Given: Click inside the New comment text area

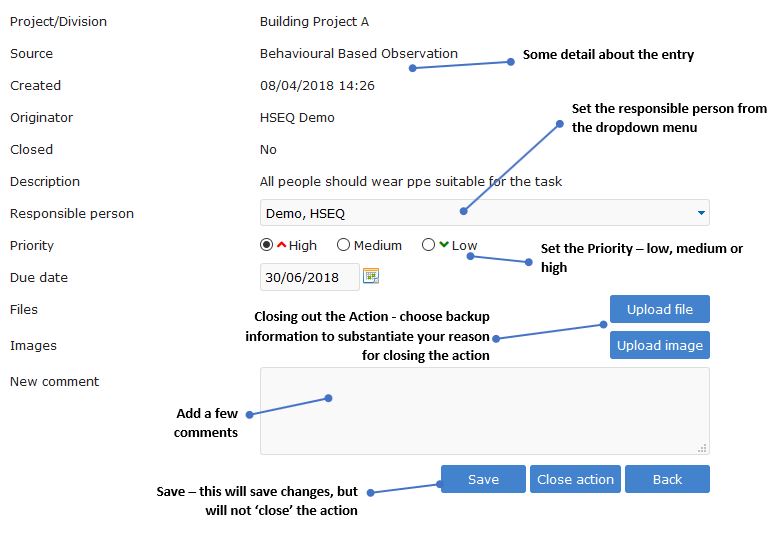Looking at the screenshot, I should (x=484, y=411).
